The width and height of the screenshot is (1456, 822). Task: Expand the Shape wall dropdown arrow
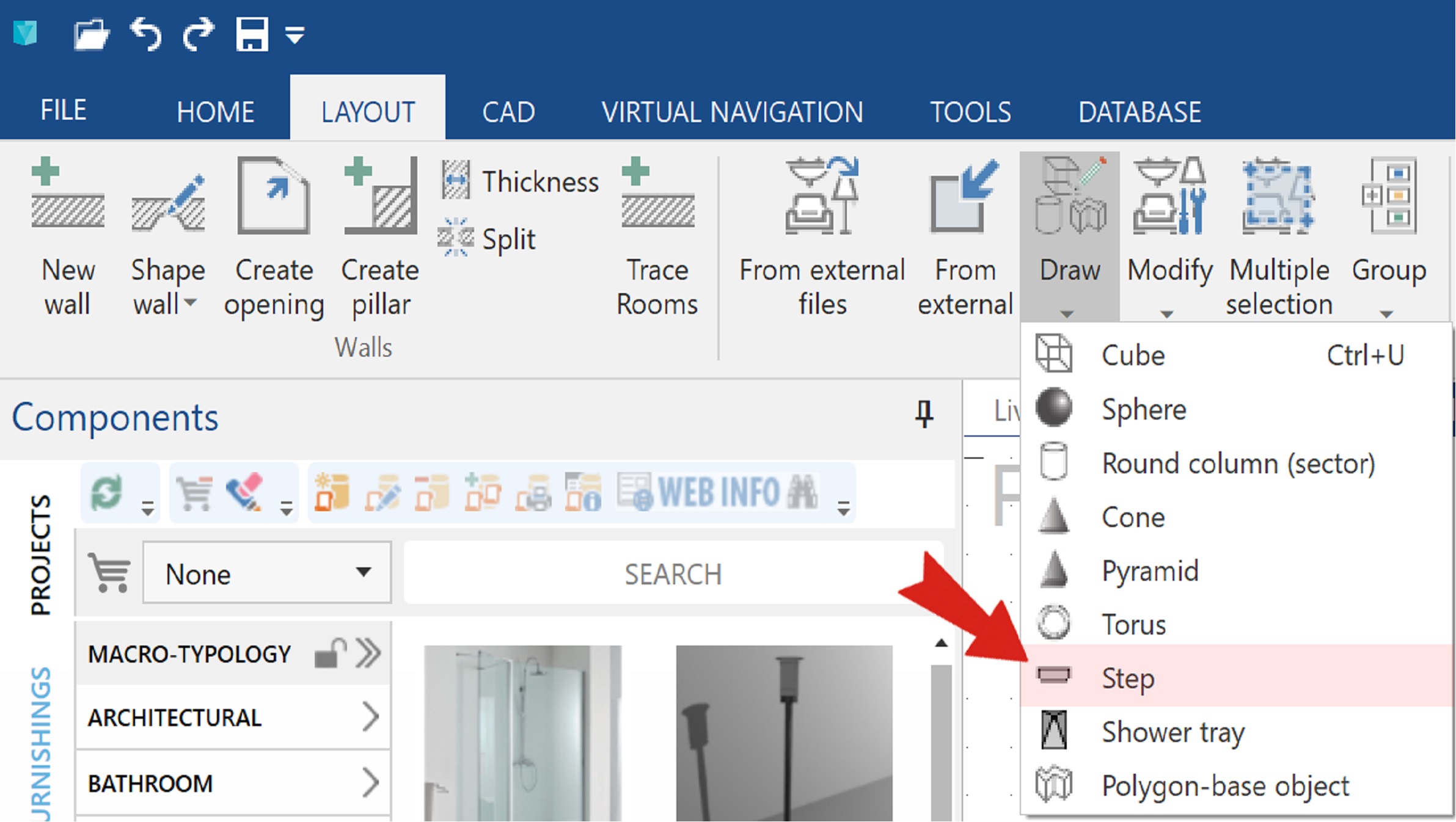tap(191, 302)
